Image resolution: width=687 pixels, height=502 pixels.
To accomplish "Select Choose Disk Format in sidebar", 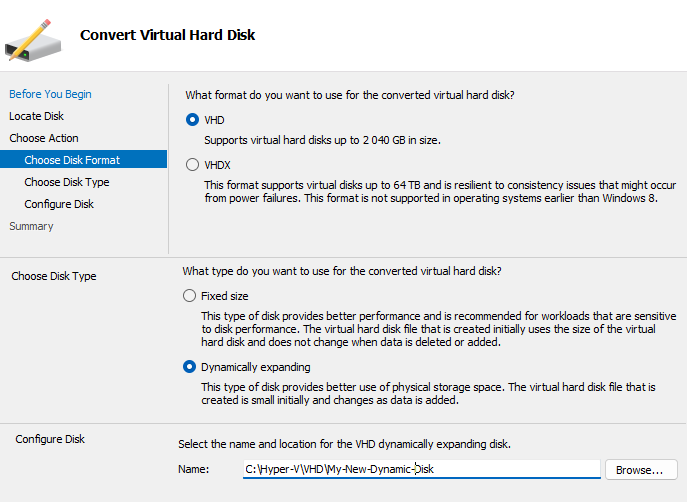I will (72, 160).
